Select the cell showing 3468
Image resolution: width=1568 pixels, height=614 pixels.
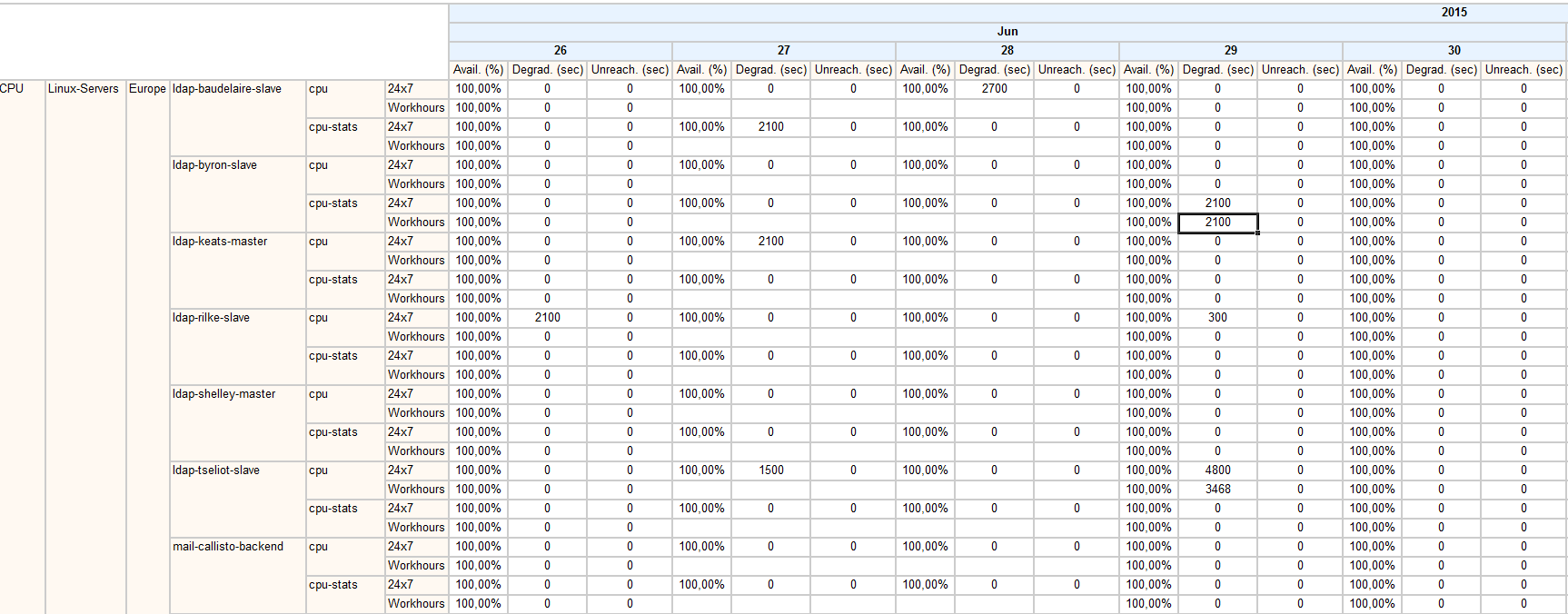[x=1217, y=490]
